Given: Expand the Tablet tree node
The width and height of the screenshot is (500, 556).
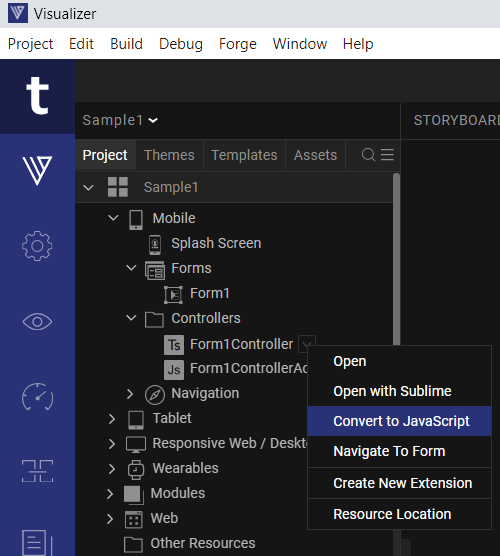Looking at the screenshot, I should (x=112, y=419).
